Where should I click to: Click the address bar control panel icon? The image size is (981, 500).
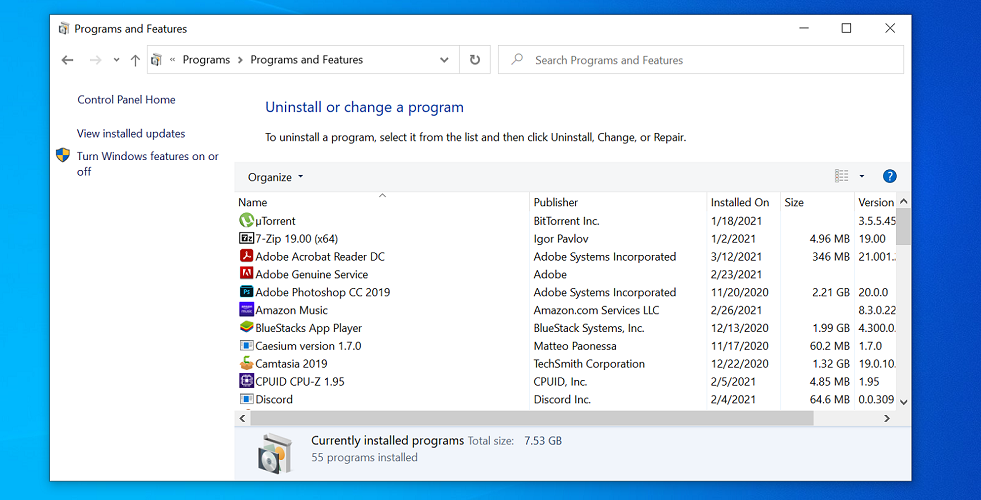point(157,60)
